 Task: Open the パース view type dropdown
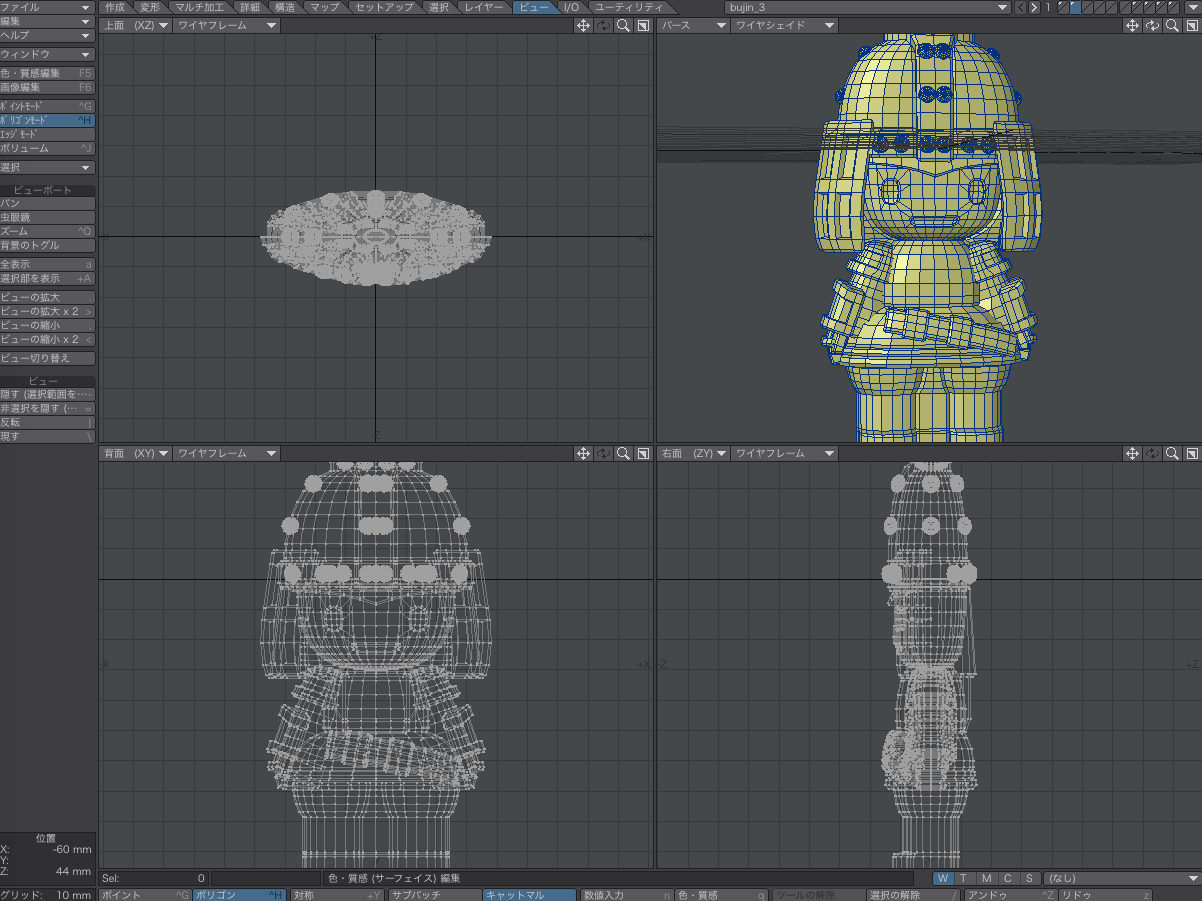(x=693, y=25)
